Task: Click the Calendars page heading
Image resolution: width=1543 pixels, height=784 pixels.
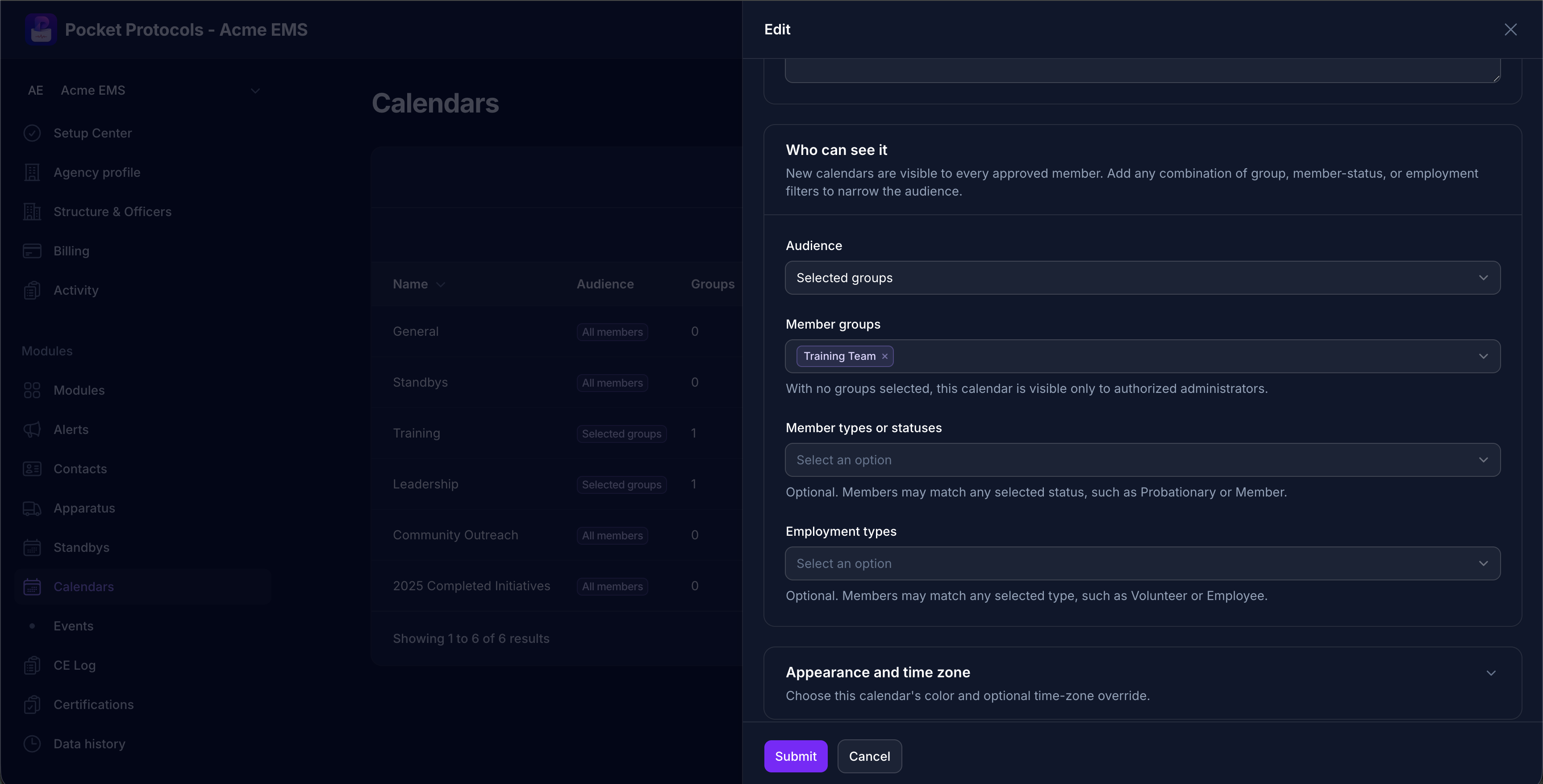Action: pyautogui.click(x=435, y=103)
